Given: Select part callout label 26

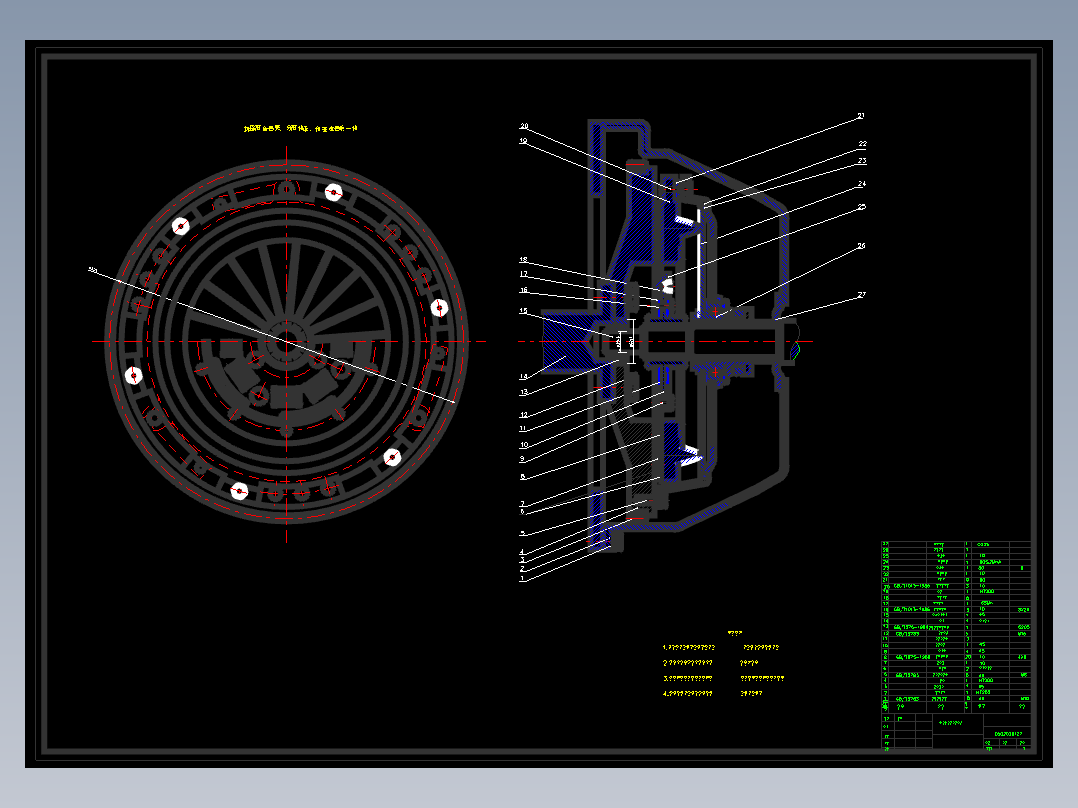Looking at the screenshot, I should click(861, 246).
